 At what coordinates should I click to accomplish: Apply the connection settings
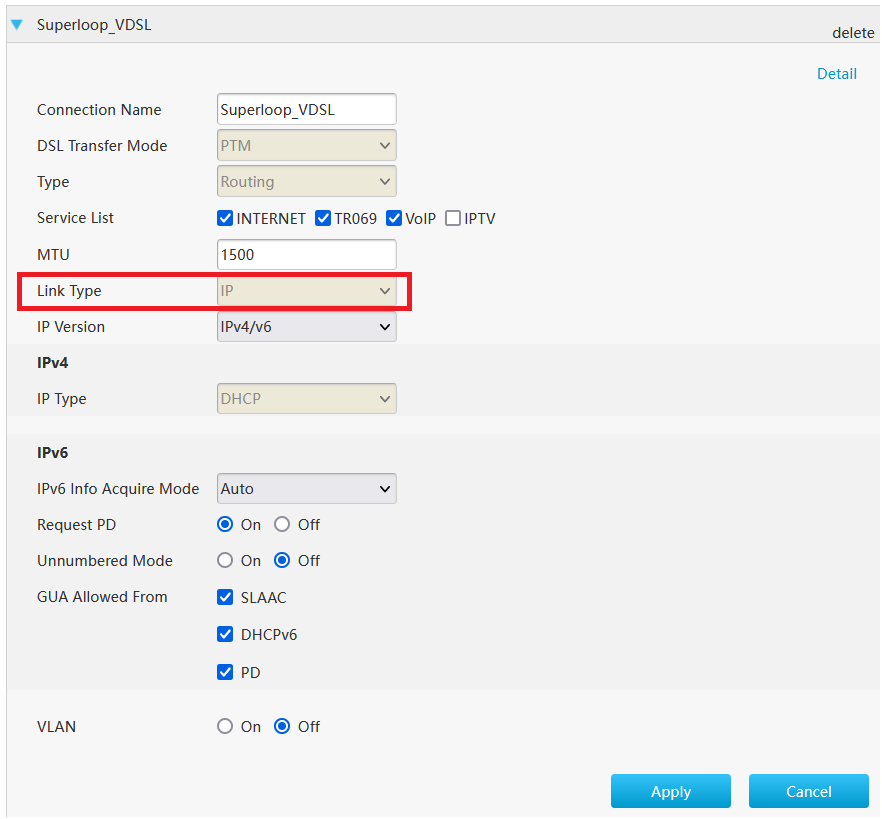pyautogui.click(x=670, y=790)
